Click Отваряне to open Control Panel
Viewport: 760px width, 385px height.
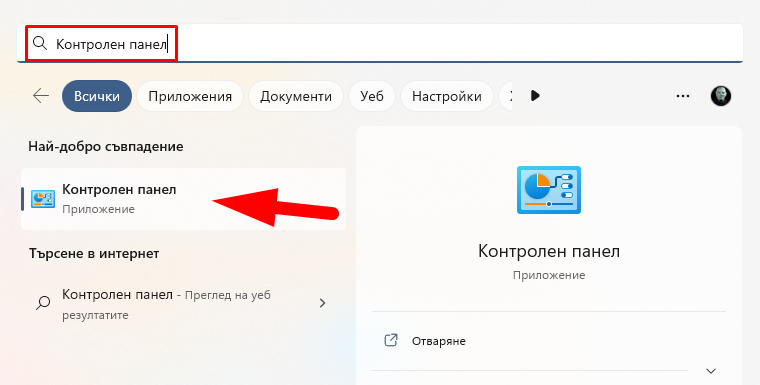439,341
